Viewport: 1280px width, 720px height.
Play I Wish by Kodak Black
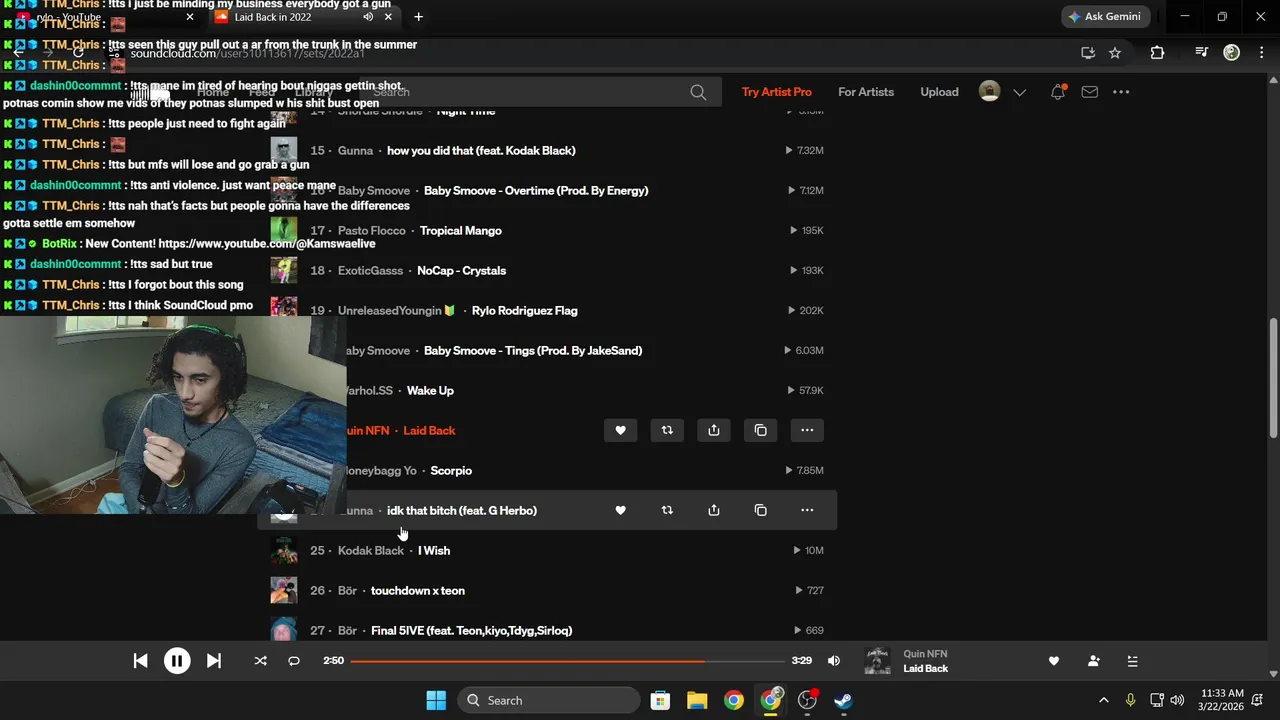tap(434, 550)
